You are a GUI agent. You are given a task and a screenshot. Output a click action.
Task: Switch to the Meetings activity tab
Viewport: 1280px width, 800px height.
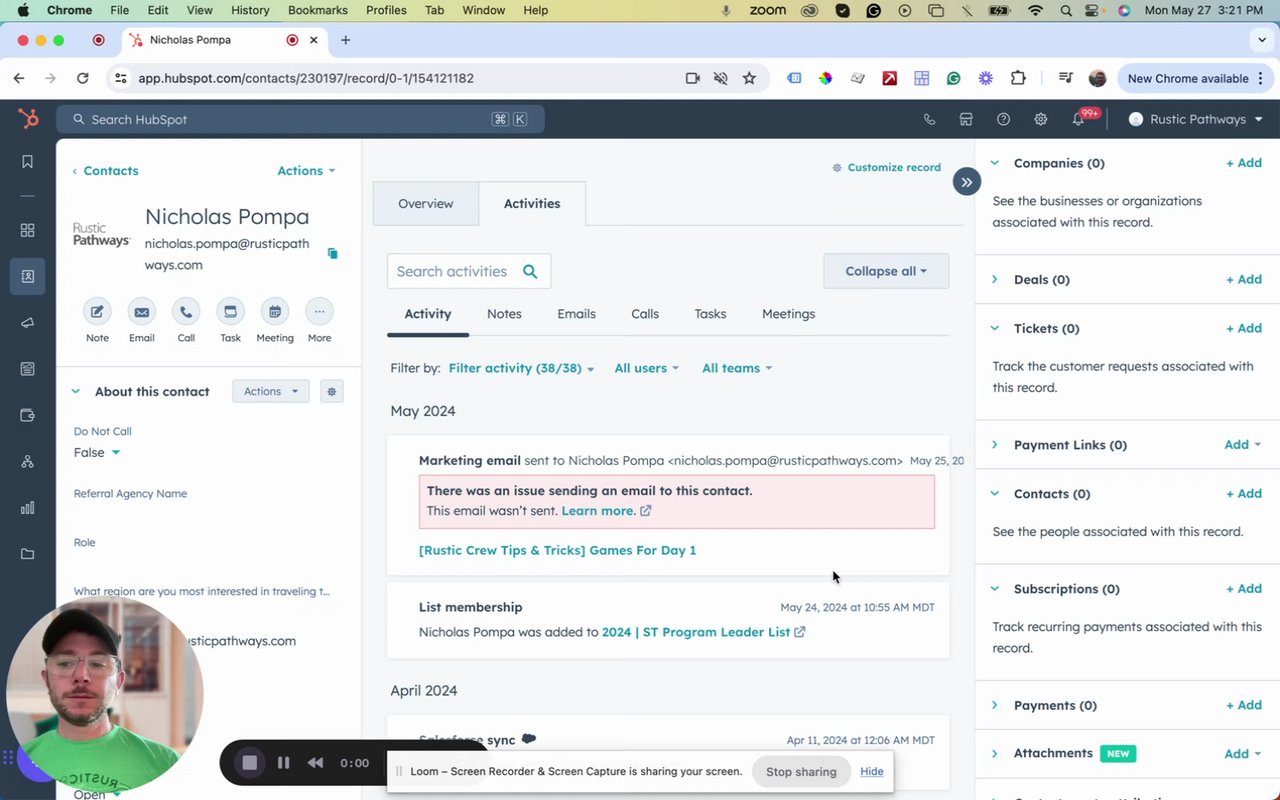tap(788, 314)
